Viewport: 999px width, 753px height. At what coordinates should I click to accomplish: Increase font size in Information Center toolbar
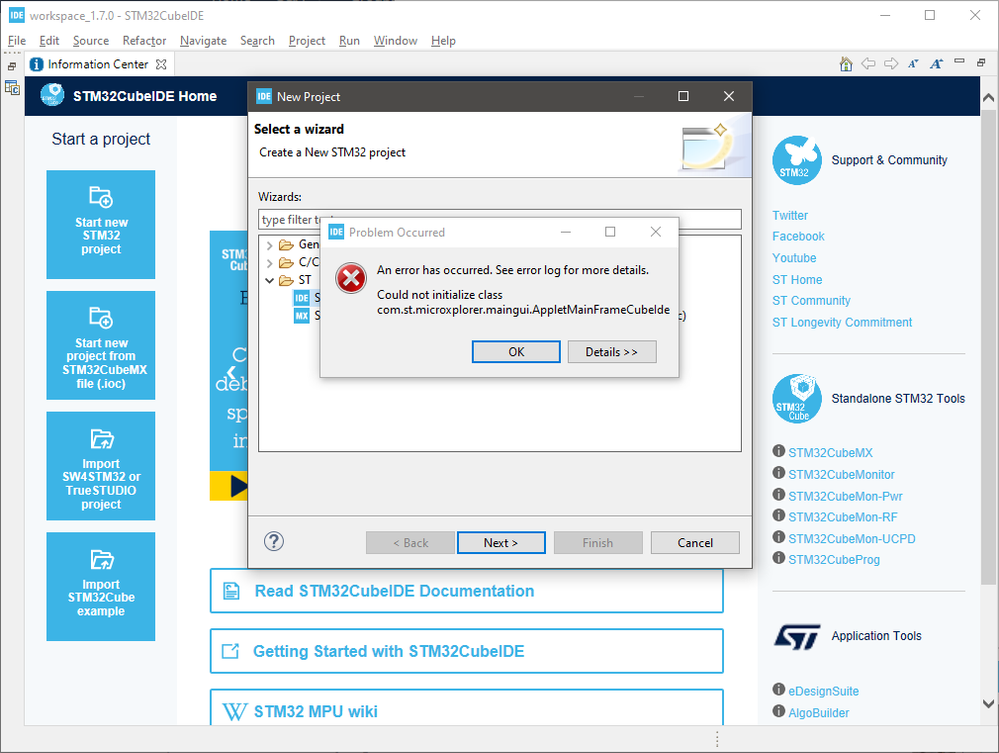tap(936, 64)
